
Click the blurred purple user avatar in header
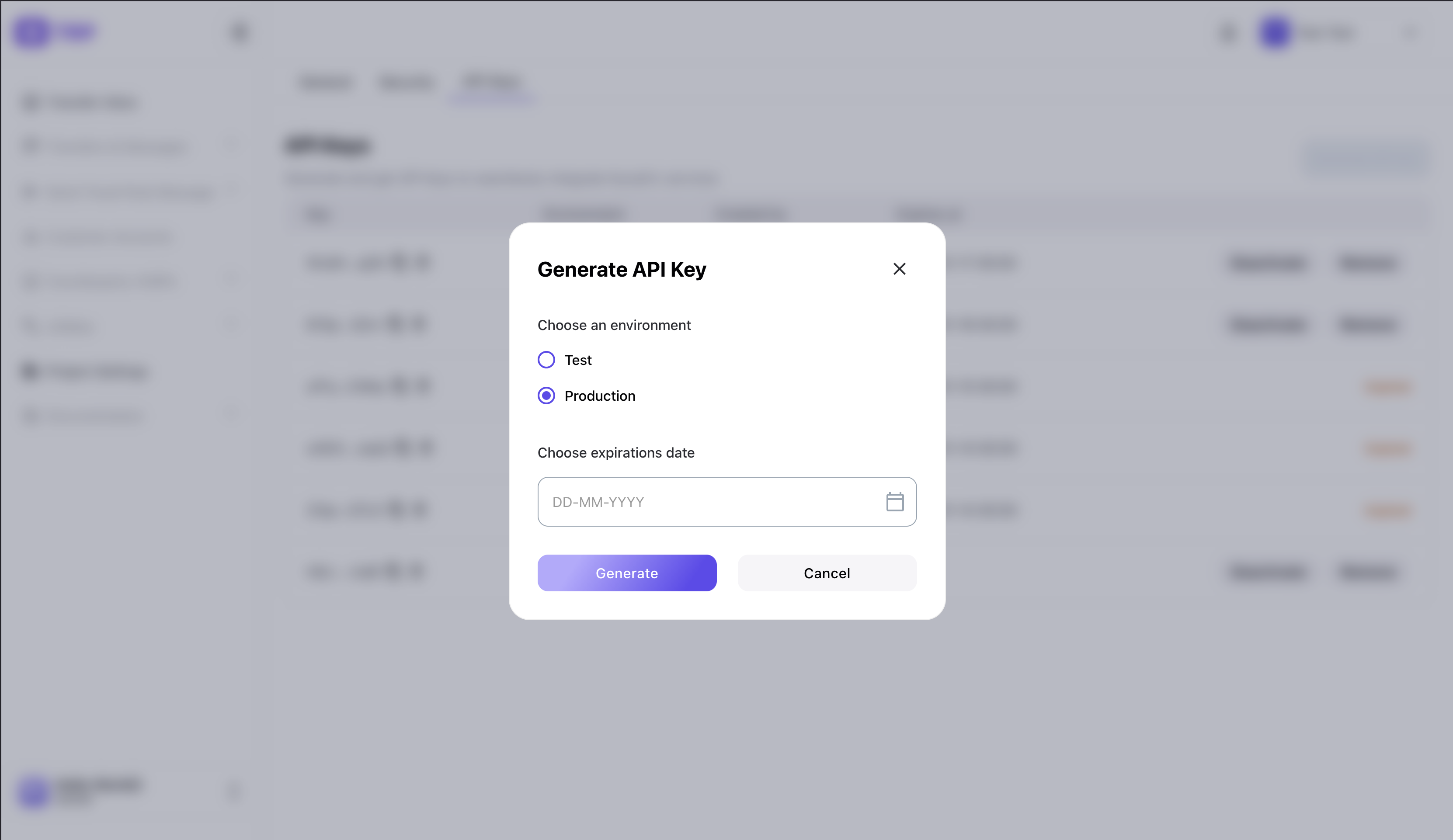[x=1275, y=33]
